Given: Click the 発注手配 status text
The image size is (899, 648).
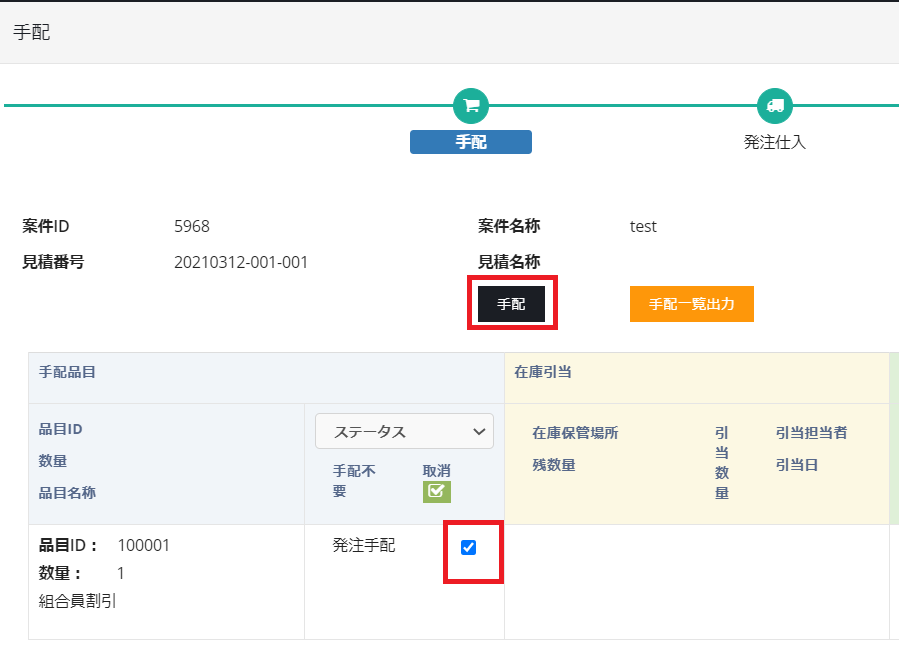Looking at the screenshot, I should pos(364,545).
